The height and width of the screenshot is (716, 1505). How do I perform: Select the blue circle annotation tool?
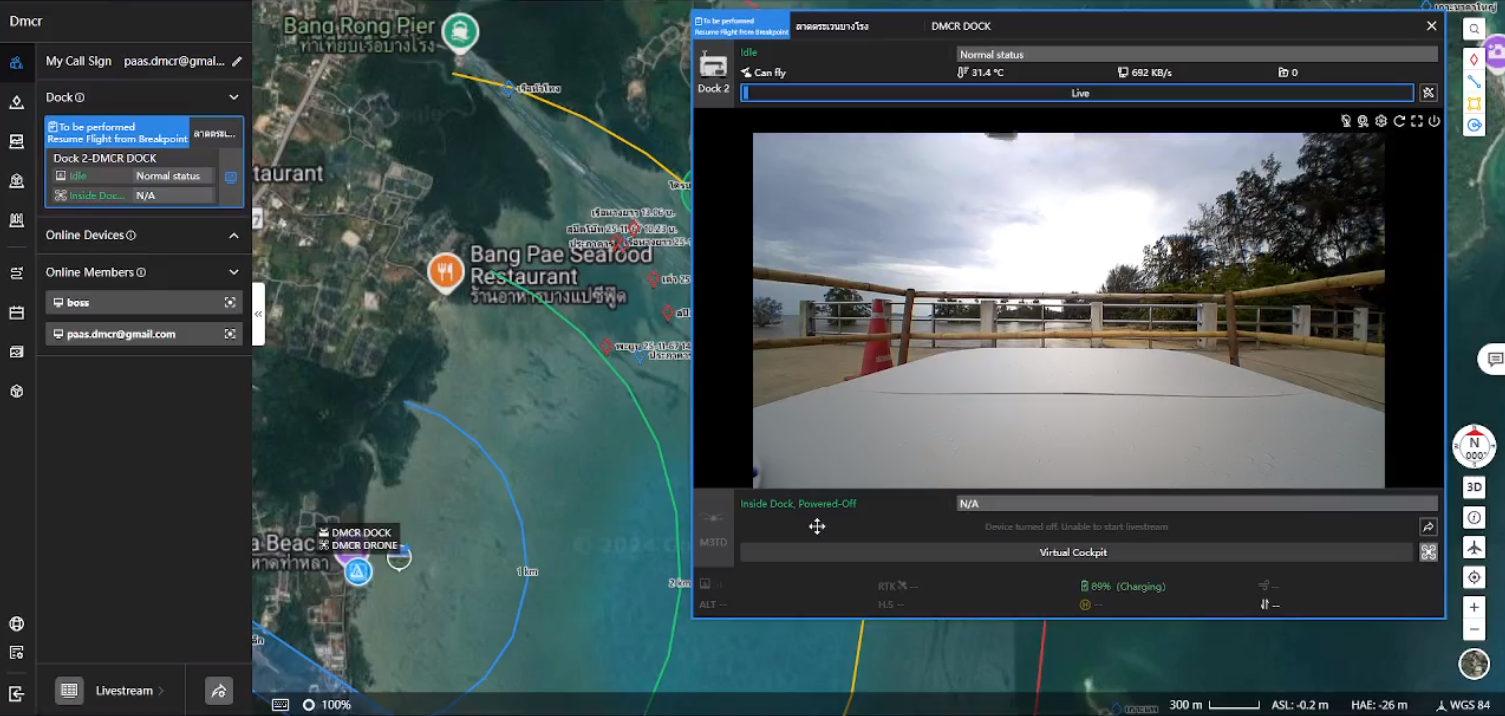[1474, 125]
